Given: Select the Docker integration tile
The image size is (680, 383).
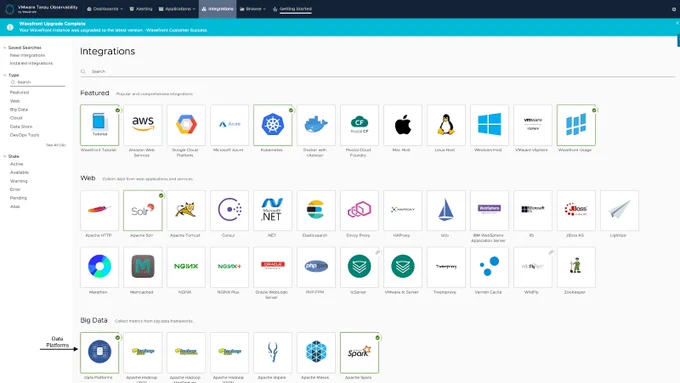Looking at the screenshot, I should [316, 125].
